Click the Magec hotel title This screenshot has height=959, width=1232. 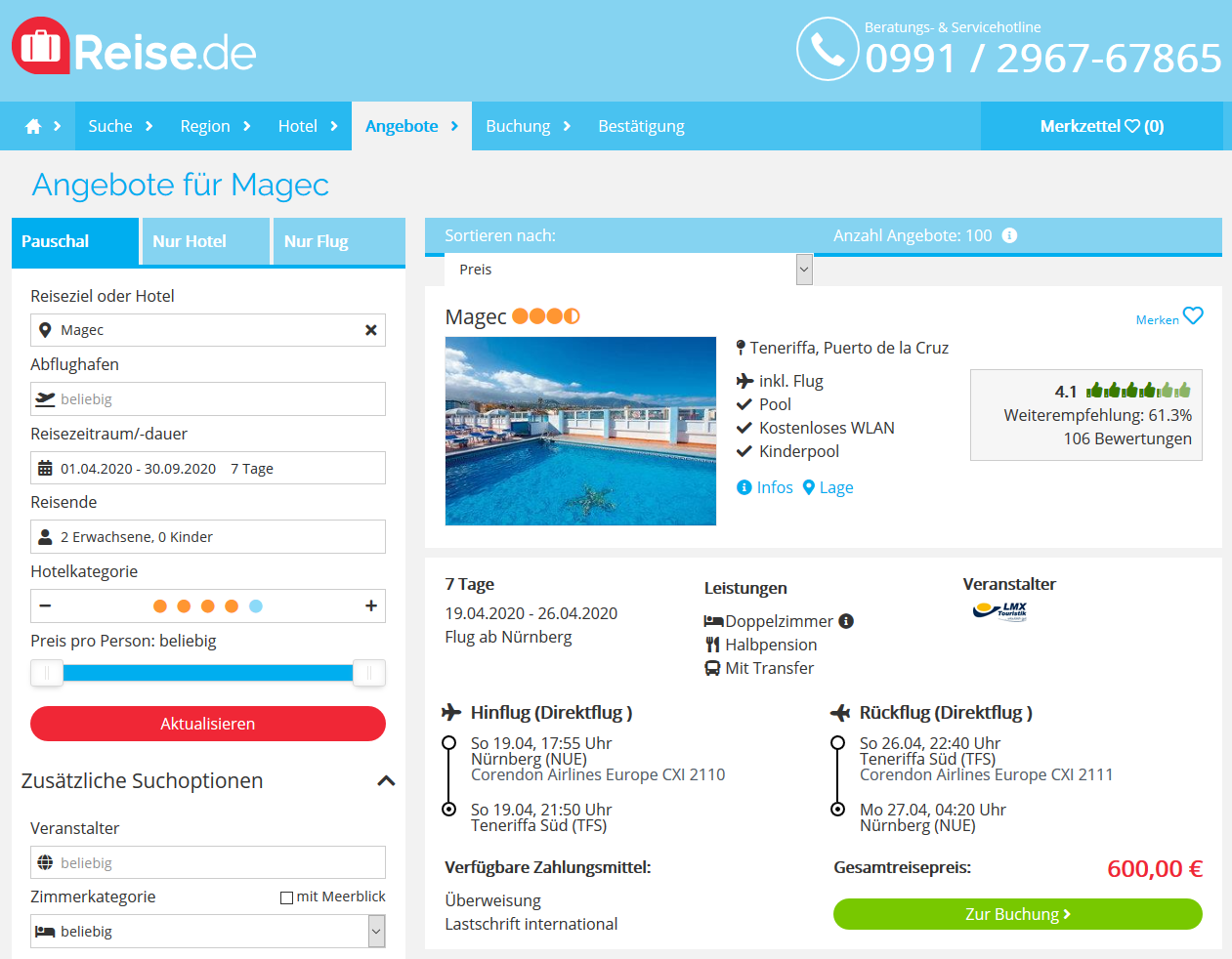pos(476,316)
